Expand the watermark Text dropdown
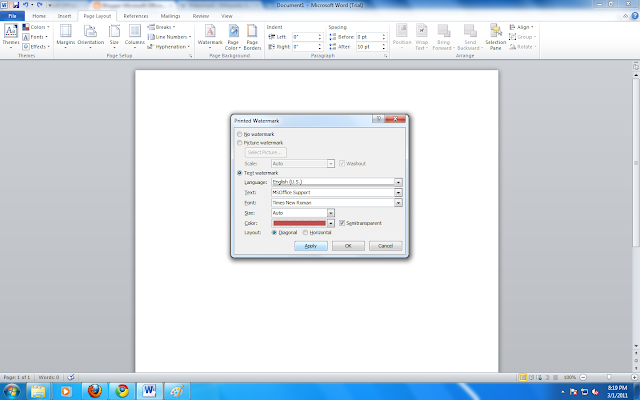 click(x=398, y=192)
